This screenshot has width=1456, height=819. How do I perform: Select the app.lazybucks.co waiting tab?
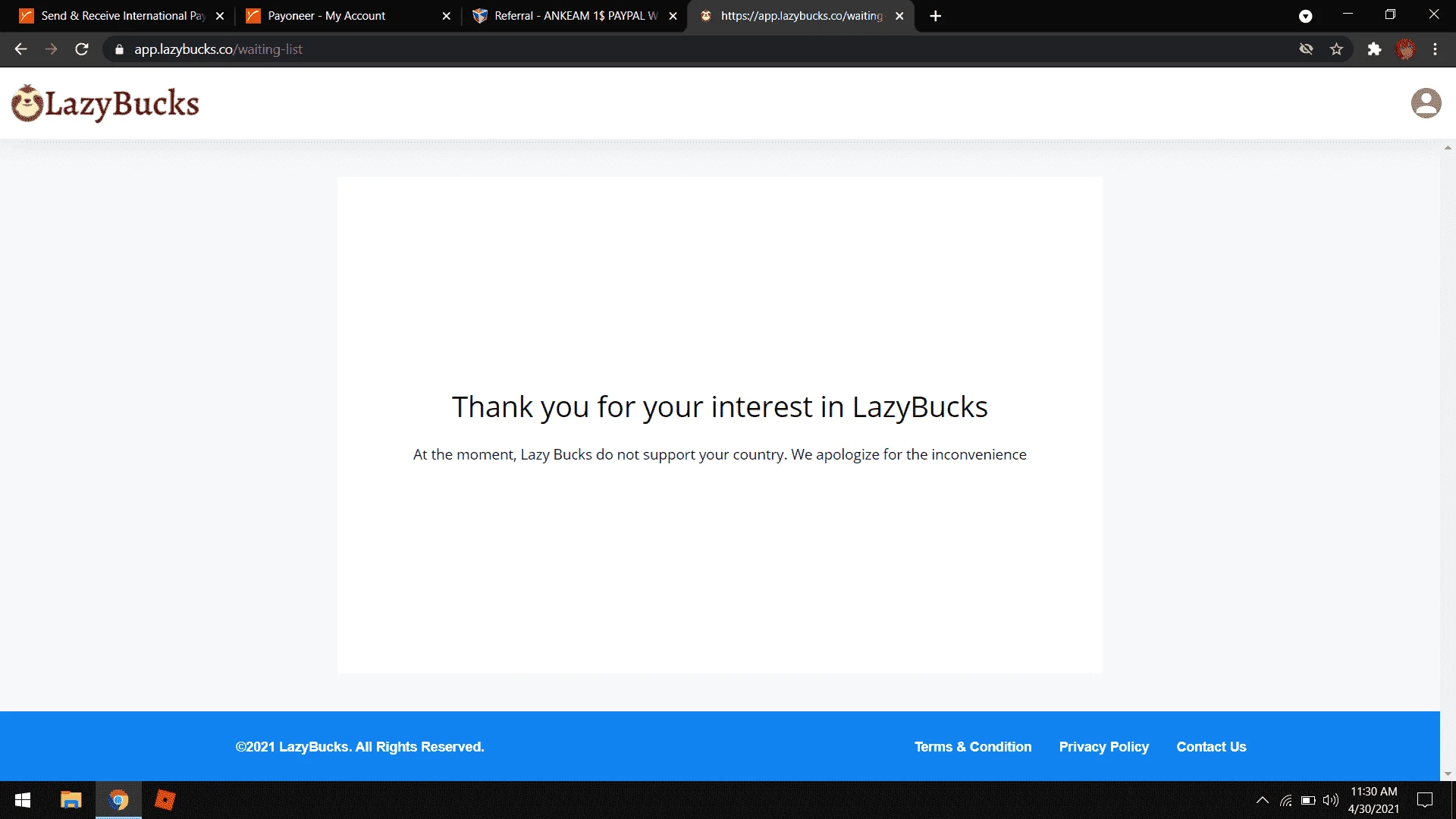coord(800,16)
